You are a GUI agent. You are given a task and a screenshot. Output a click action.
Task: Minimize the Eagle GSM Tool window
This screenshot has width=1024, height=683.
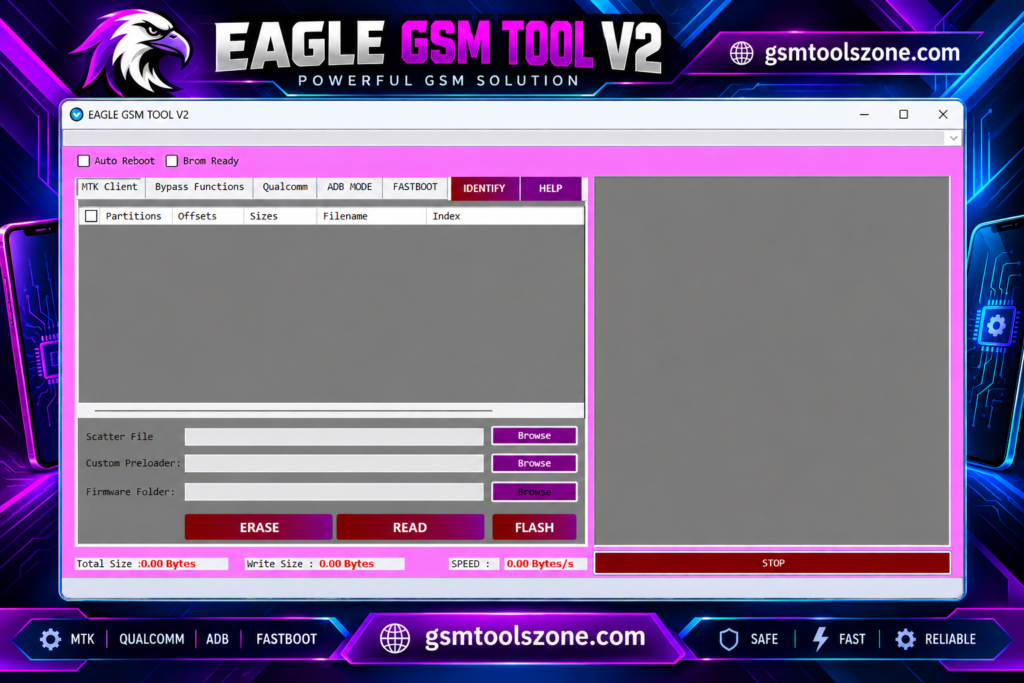pos(864,114)
